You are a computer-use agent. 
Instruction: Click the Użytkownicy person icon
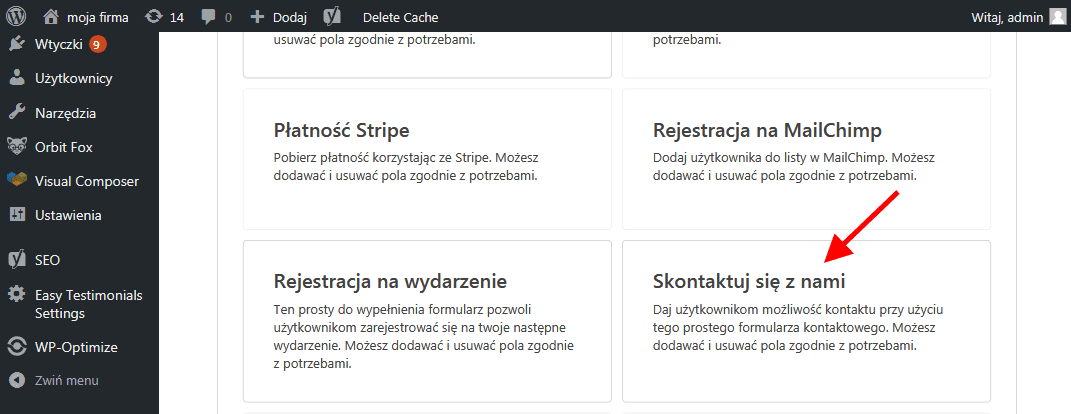click(16, 79)
